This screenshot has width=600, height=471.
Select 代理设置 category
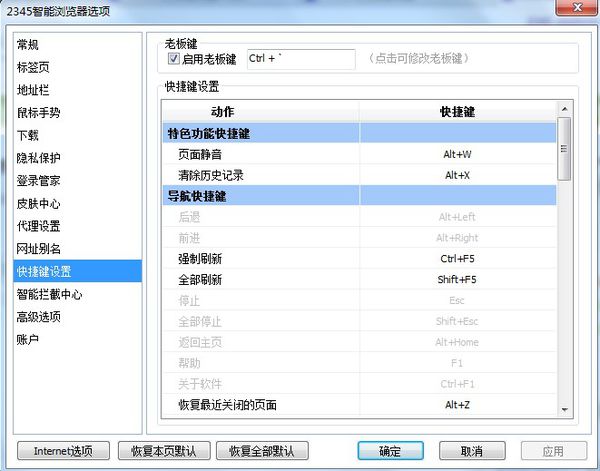click(x=77, y=226)
